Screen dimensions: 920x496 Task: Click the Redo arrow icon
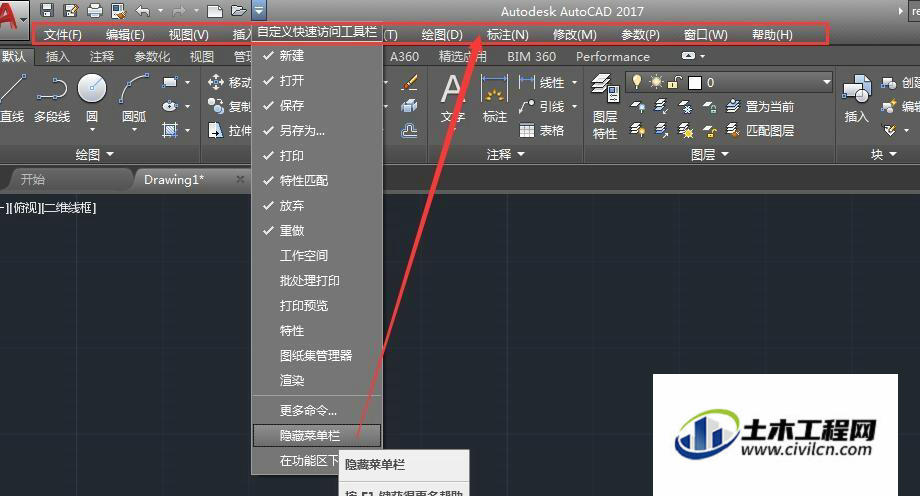coord(179,10)
